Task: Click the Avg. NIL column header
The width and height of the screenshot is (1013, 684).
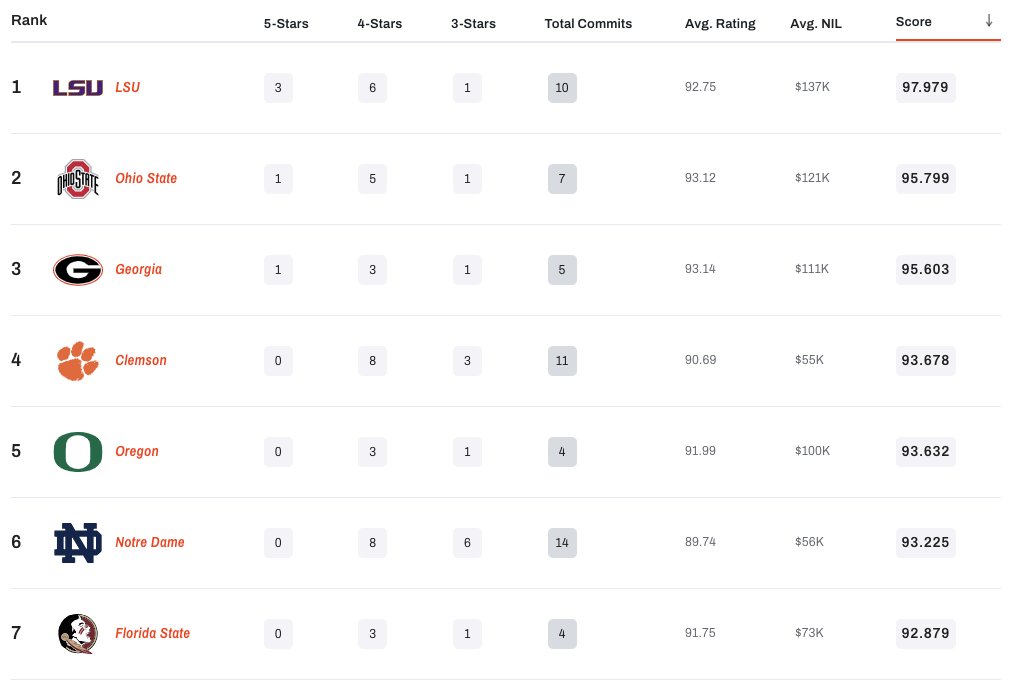Action: [x=816, y=23]
